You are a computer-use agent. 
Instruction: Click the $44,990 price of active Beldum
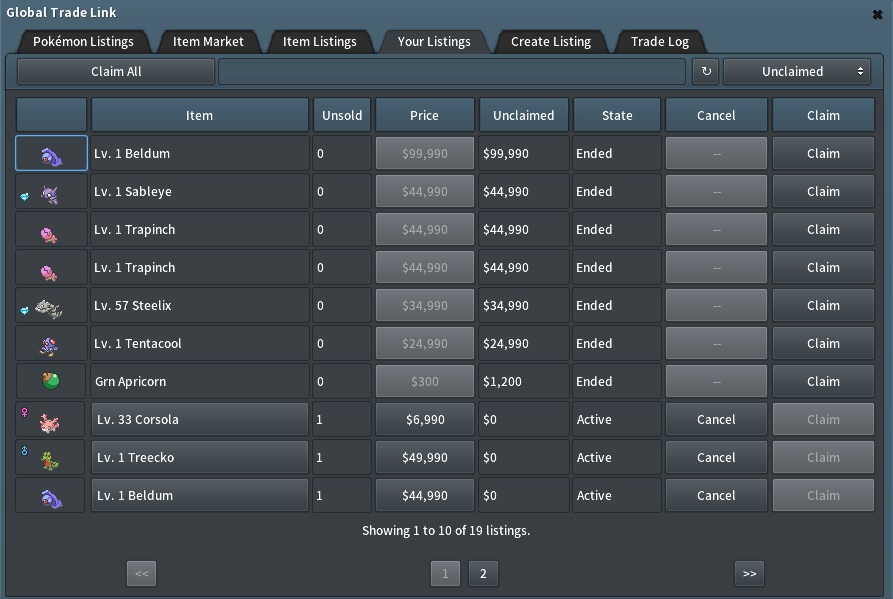tap(424, 495)
